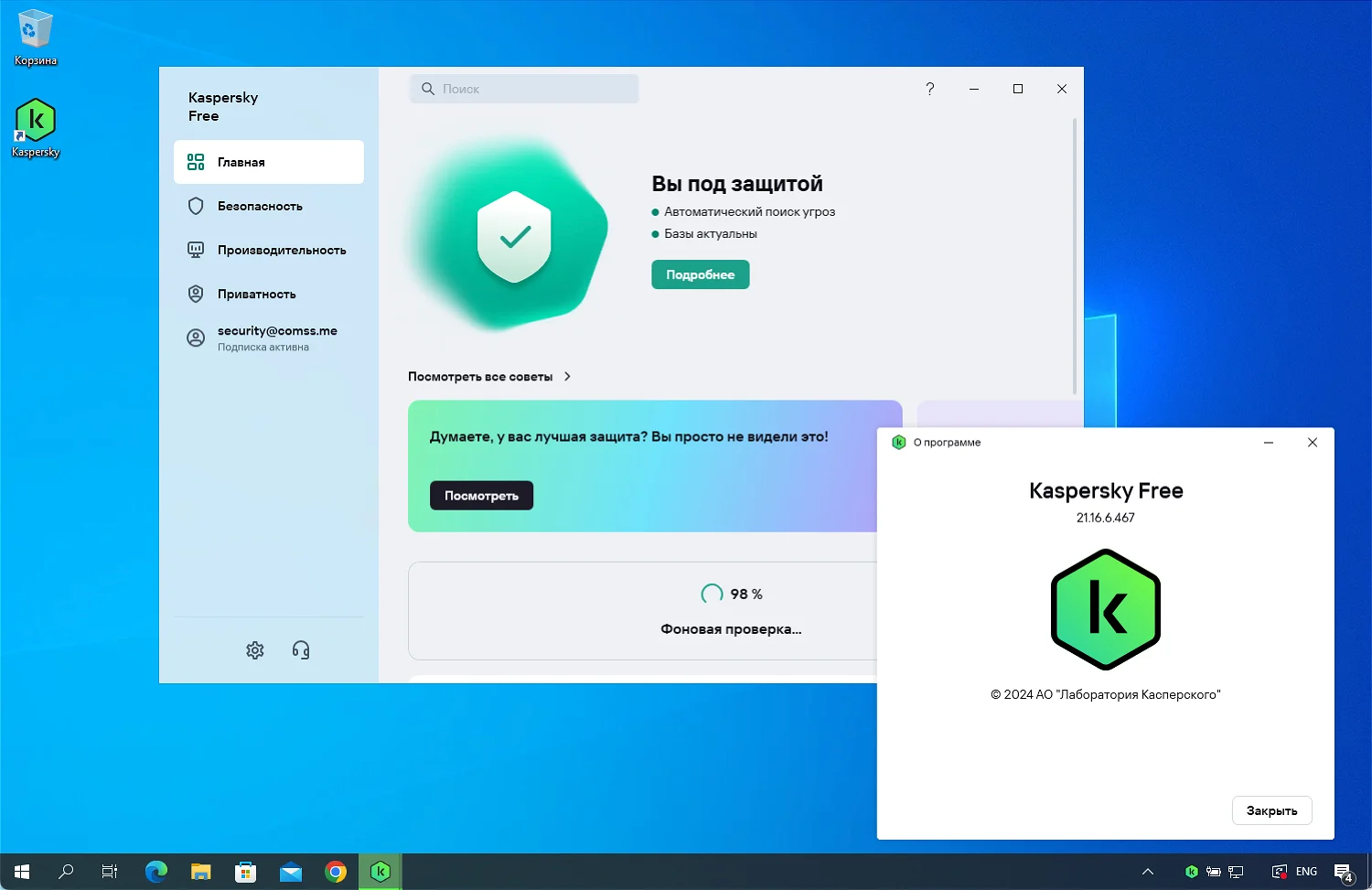Go to Производительность section
The width and height of the screenshot is (1372, 890).
click(x=269, y=250)
